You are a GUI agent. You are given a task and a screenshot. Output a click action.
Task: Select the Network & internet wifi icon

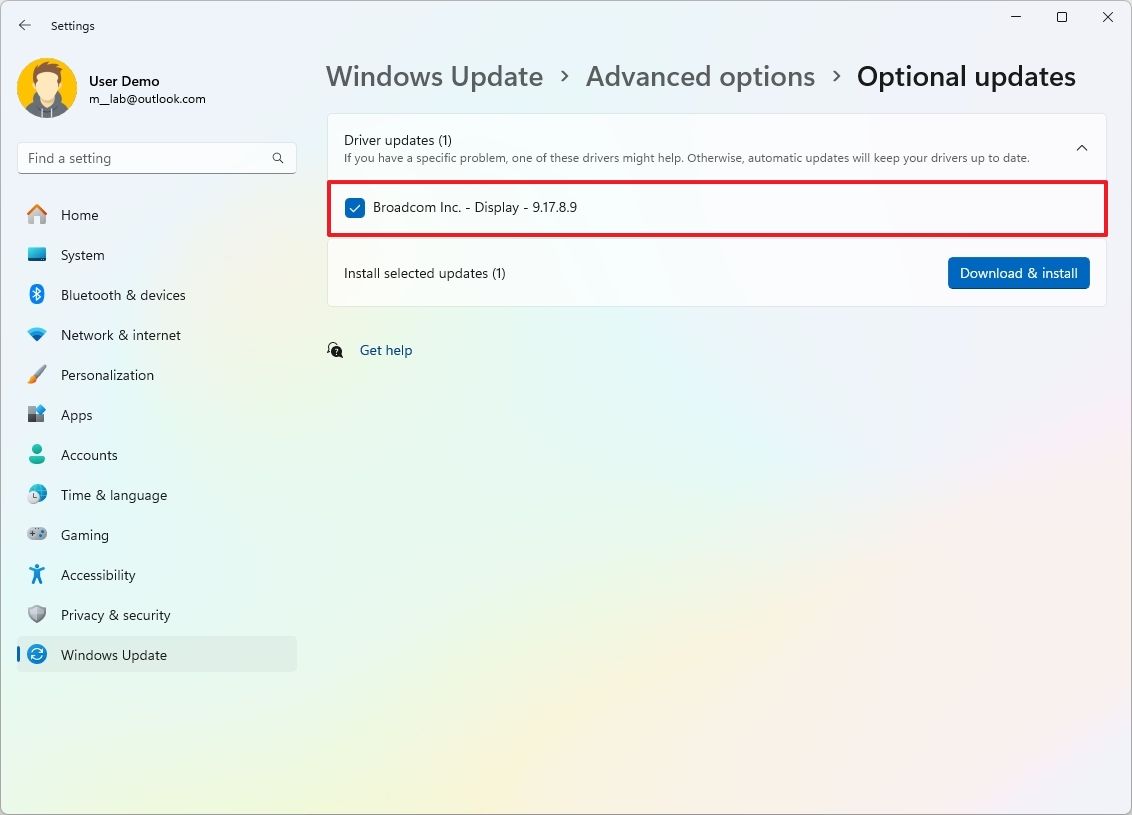point(37,335)
